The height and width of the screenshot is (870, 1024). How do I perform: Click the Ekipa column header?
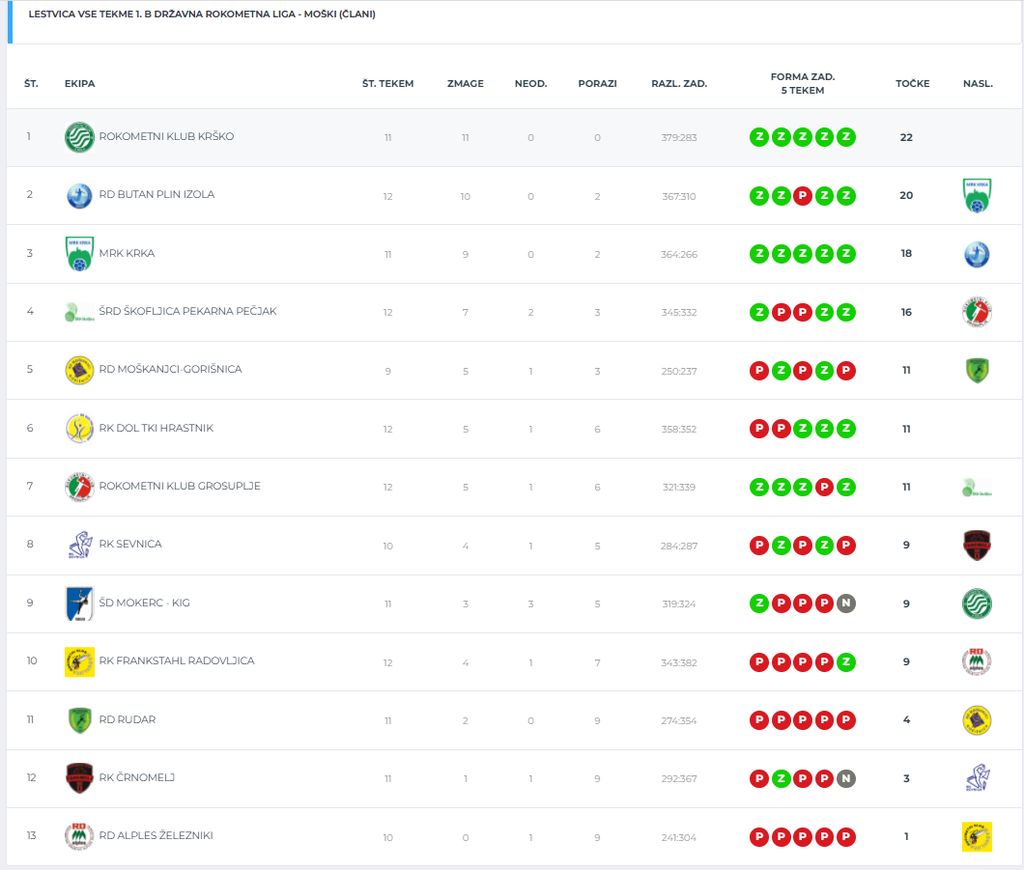[x=80, y=84]
